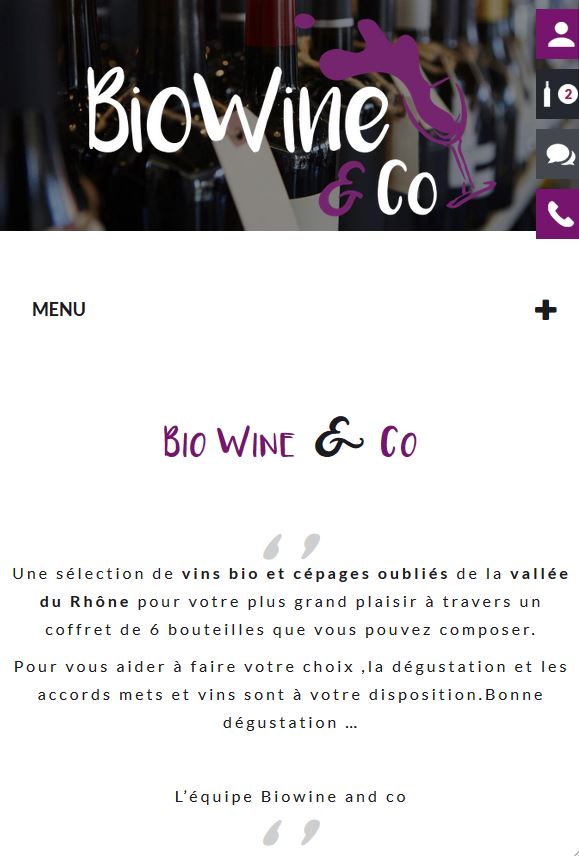Click the phone call icon
This screenshot has width=579, height=856.
pyautogui.click(x=558, y=214)
